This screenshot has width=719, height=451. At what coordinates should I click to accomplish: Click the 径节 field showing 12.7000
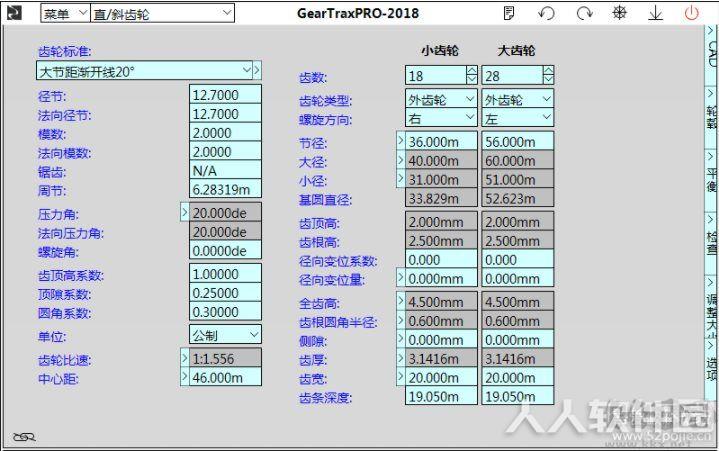(225, 94)
